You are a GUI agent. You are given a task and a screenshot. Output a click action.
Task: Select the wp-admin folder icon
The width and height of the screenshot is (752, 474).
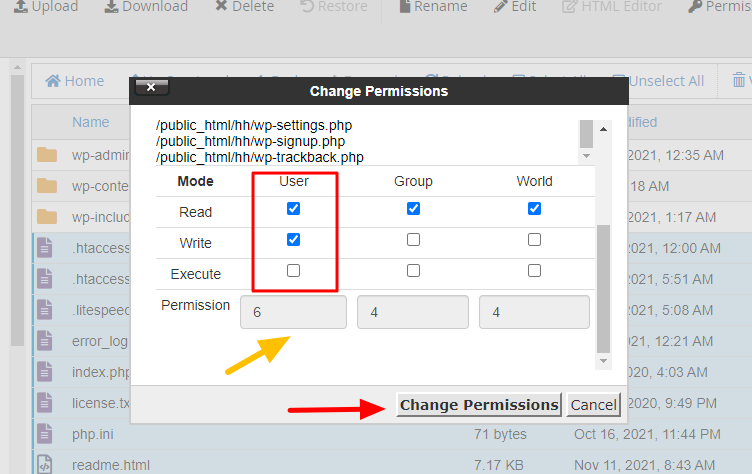pos(47,155)
